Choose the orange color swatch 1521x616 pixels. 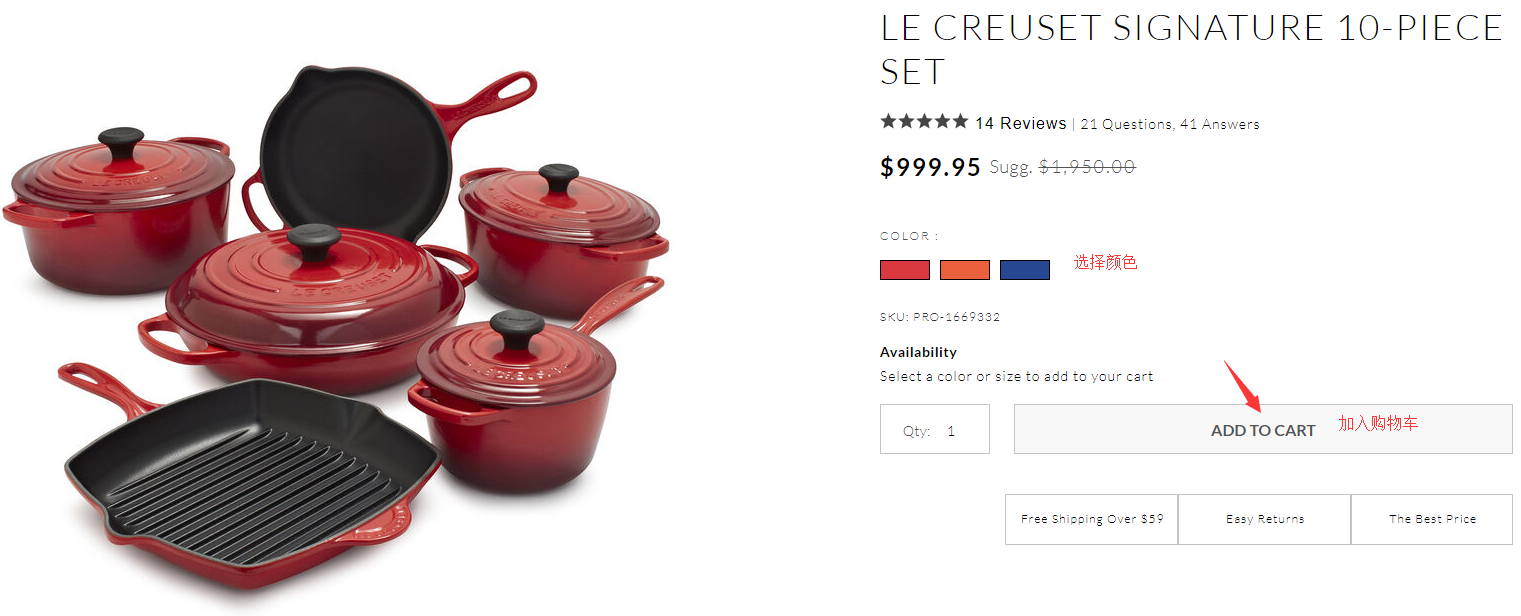coord(964,270)
